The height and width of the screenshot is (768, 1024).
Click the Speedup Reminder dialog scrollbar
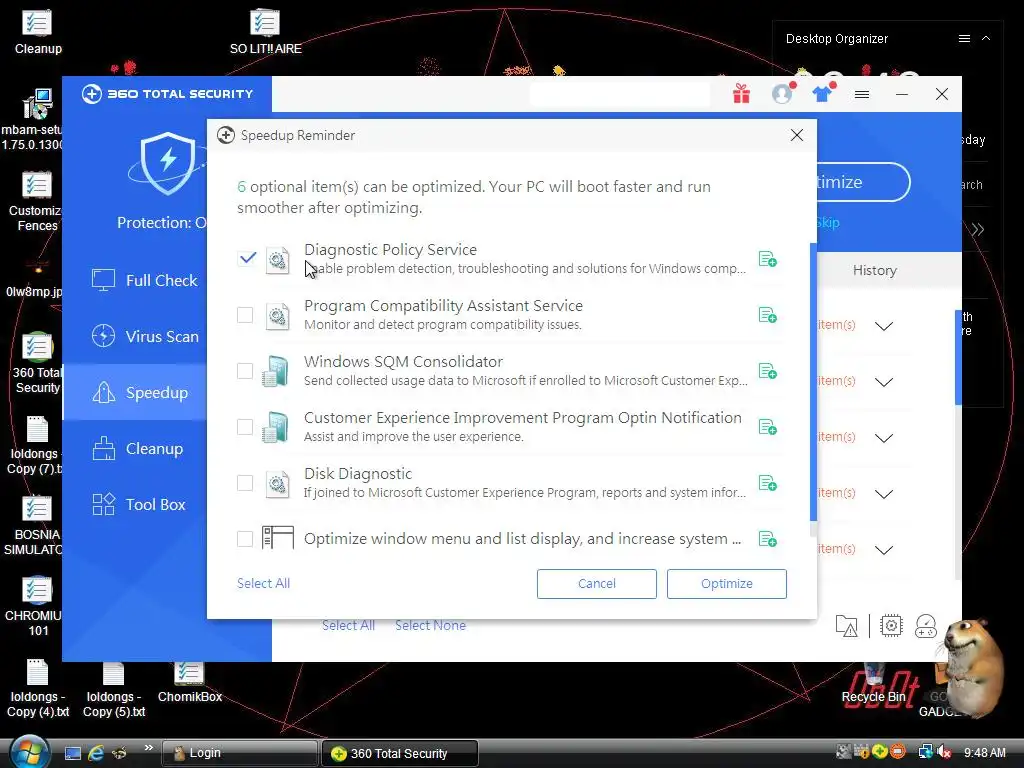(x=813, y=382)
